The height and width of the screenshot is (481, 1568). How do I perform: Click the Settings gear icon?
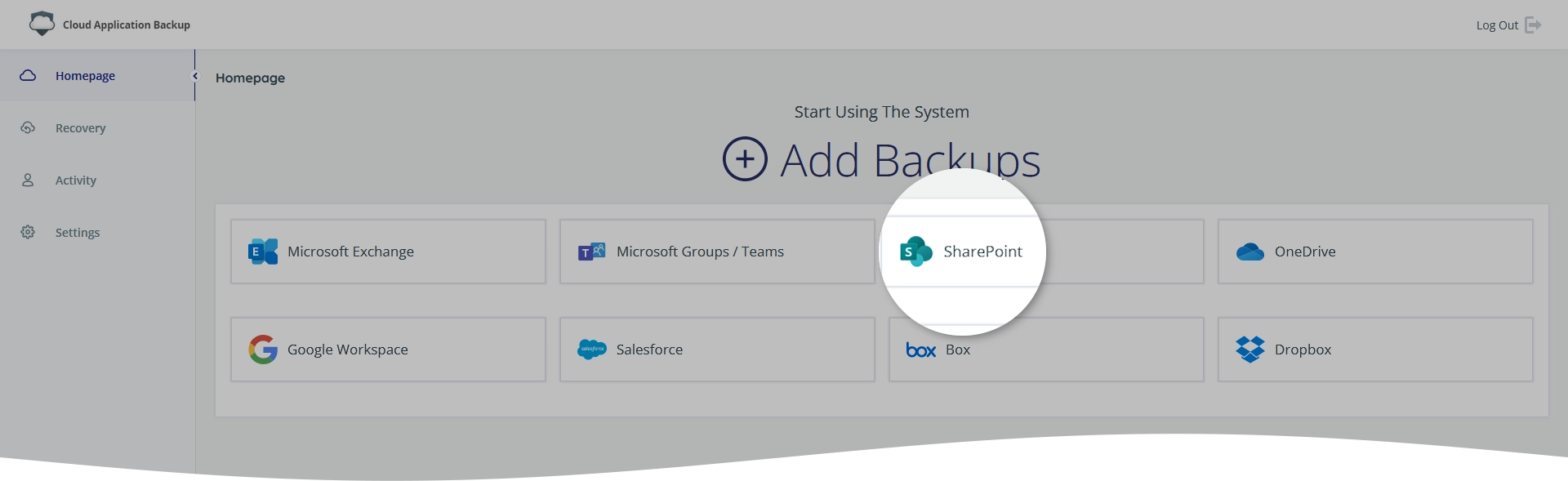point(28,232)
